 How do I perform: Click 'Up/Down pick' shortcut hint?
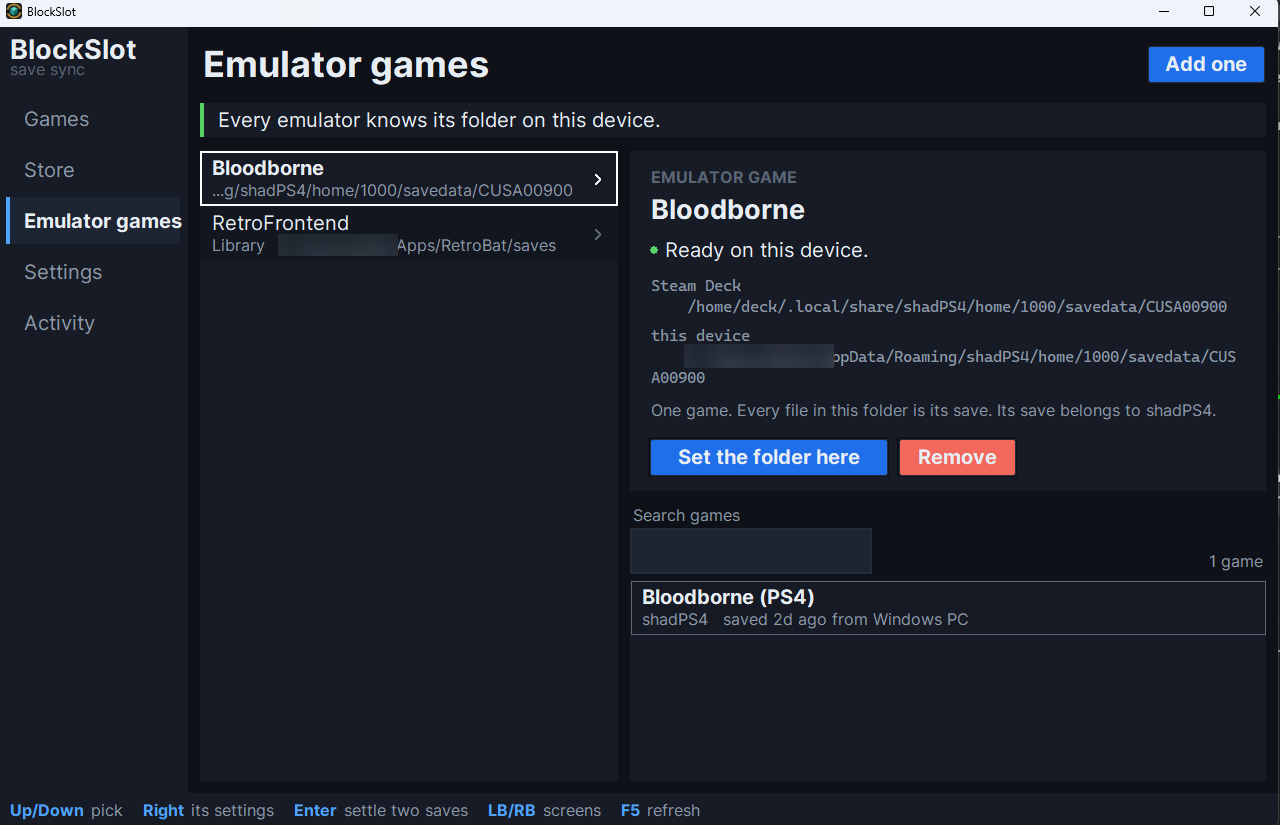point(66,810)
